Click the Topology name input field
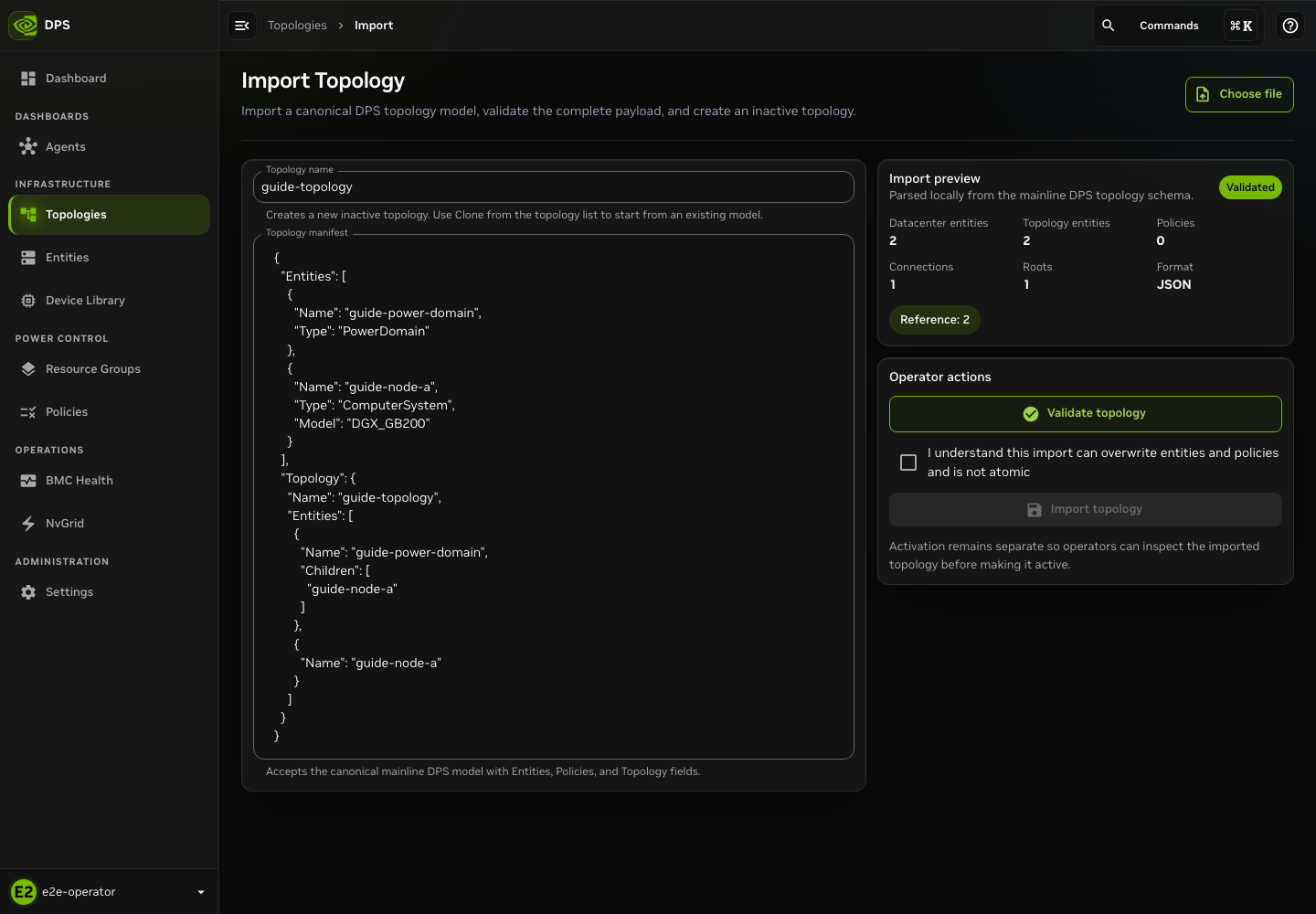1316x914 pixels. click(554, 187)
